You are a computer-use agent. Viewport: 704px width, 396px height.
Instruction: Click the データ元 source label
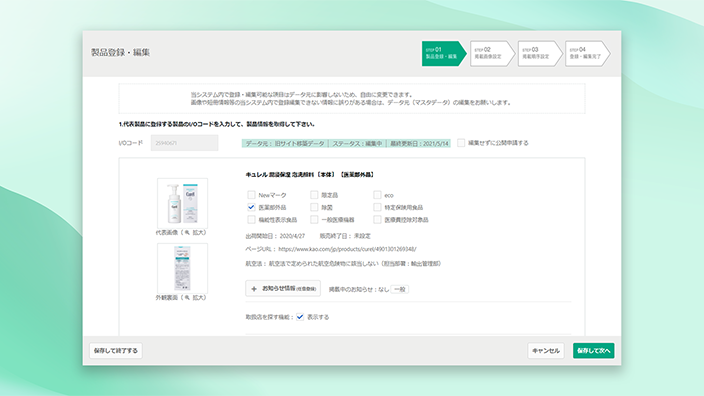pyautogui.click(x=285, y=143)
